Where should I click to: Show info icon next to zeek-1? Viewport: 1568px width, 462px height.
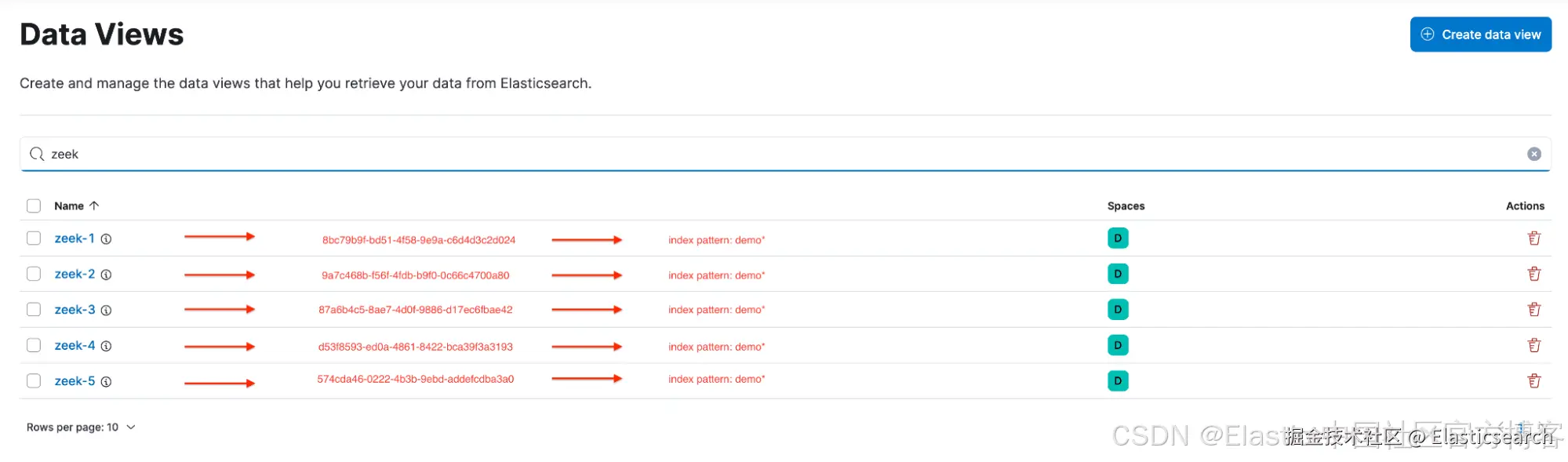(x=106, y=239)
